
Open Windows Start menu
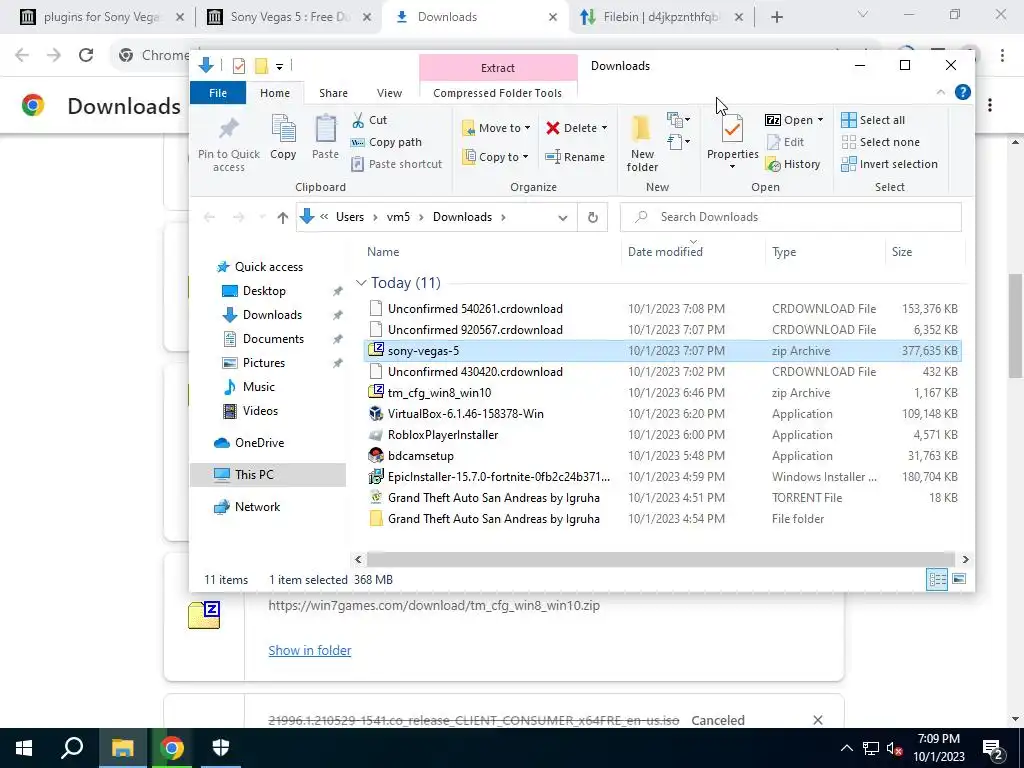24,748
